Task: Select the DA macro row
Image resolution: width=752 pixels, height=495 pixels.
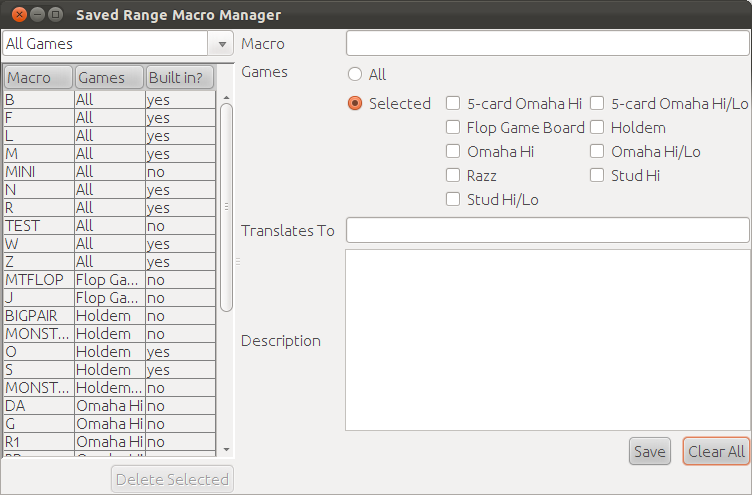Action: pyautogui.click(x=110, y=406)
